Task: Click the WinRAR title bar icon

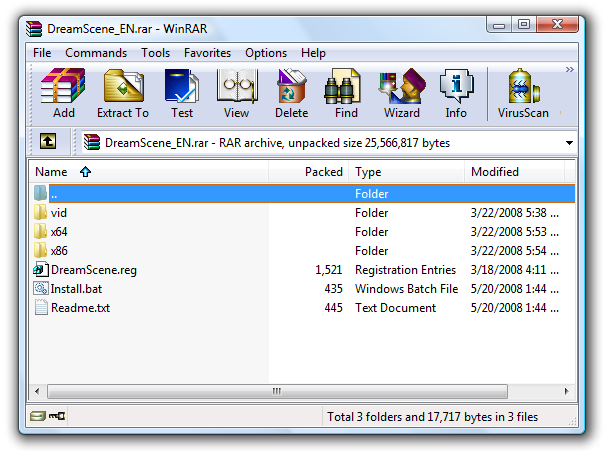Action: coord(34,29)
